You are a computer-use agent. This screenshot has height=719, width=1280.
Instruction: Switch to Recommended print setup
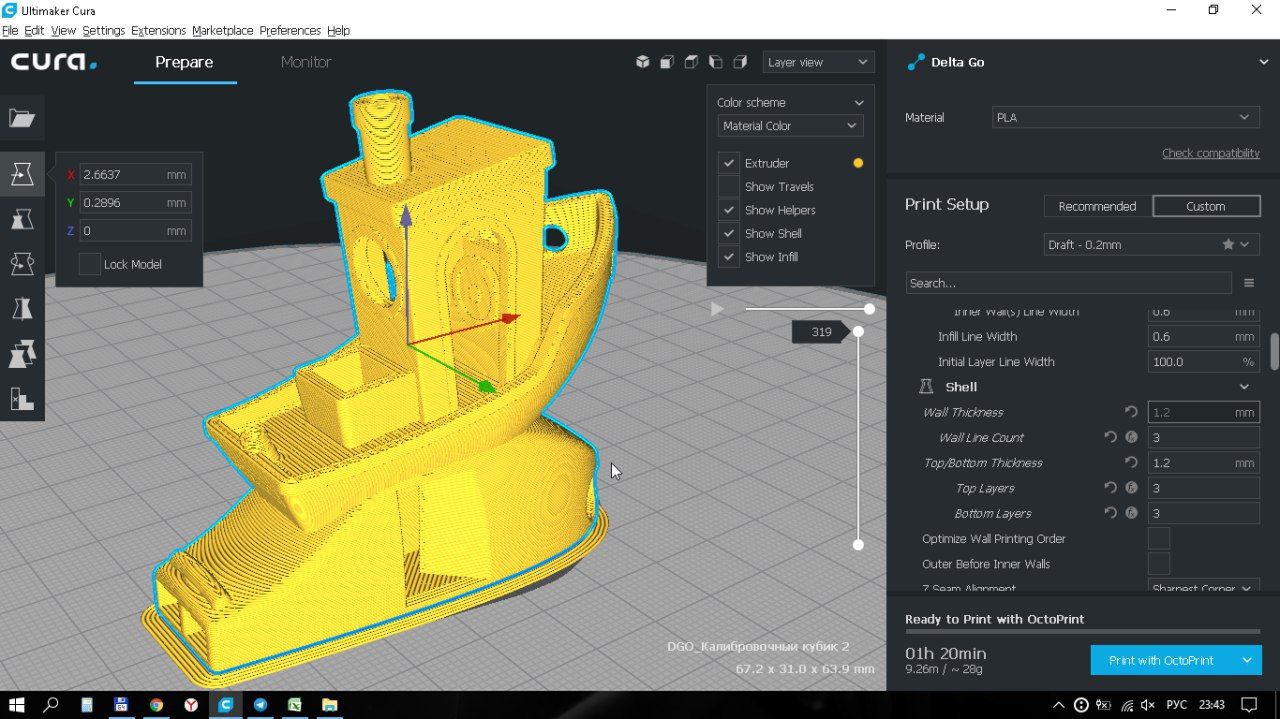coord(1098,206)
